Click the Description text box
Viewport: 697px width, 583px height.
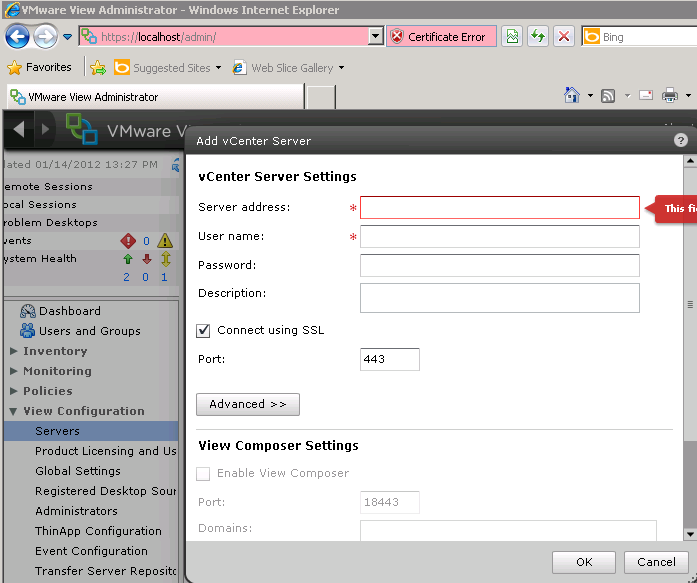pyautogui.click(x=500, y=298)
